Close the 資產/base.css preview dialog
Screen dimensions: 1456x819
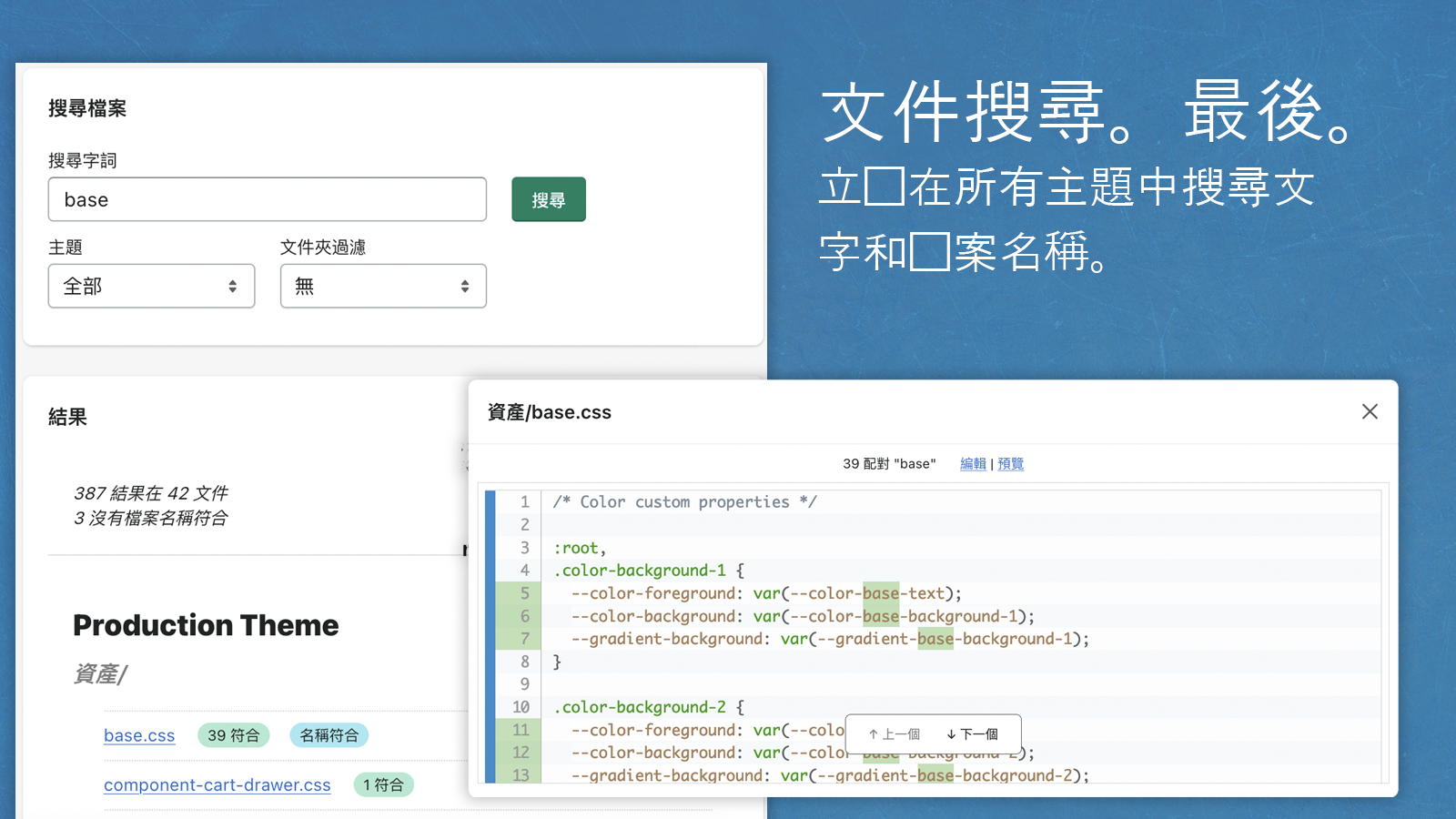point(1370,411)
